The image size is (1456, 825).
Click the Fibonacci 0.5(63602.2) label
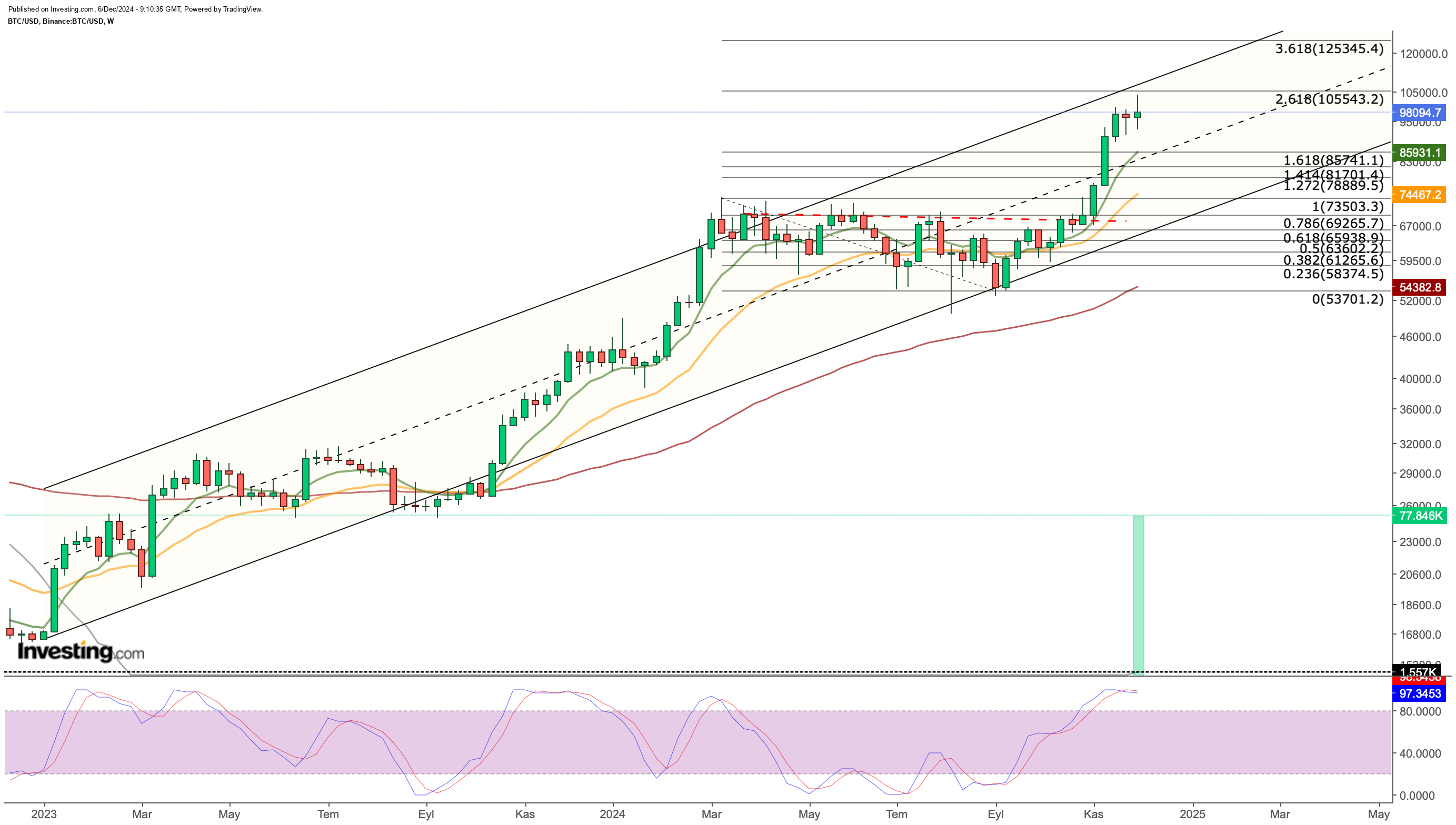tap(1341, 248)
